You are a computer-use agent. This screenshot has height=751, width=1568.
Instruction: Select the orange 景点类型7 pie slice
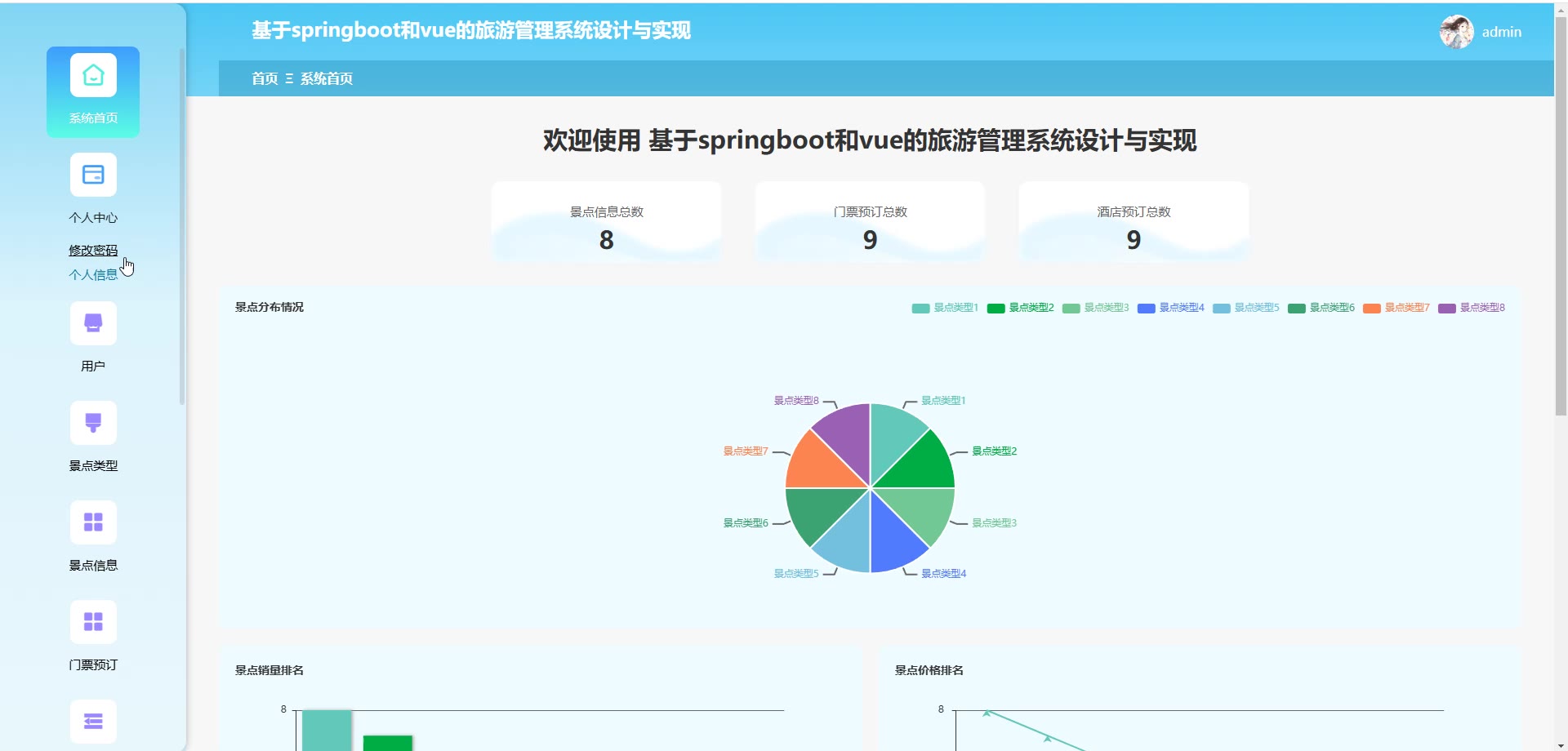[x=817, y=465]
